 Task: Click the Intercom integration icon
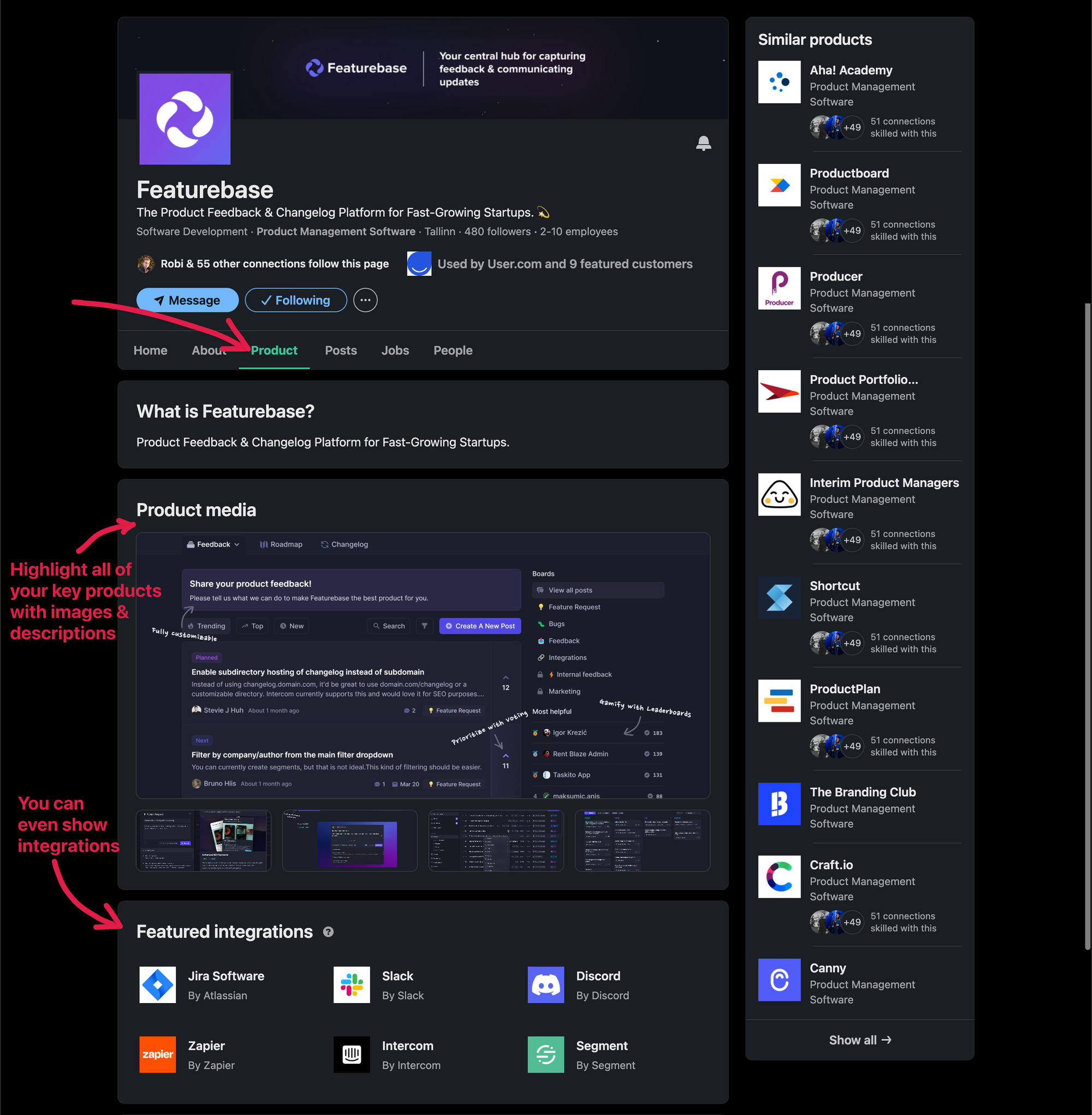pos(352,1055)
